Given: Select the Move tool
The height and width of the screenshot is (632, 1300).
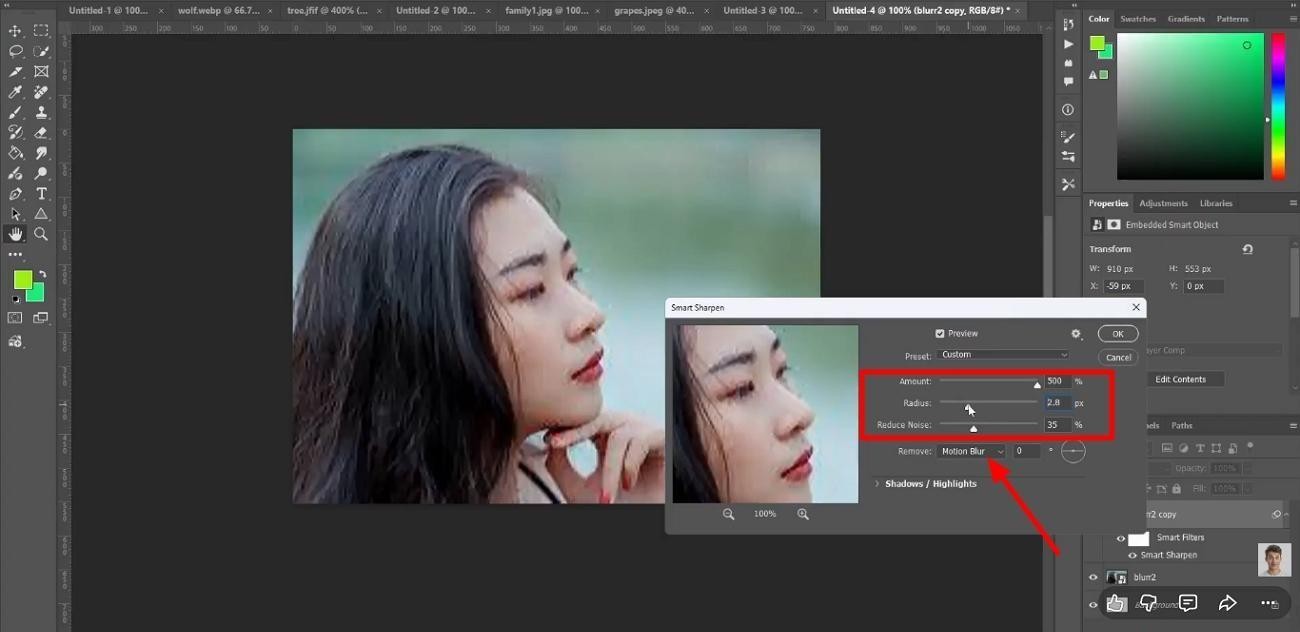Looking at the screenshot, I should coord(16,31).
